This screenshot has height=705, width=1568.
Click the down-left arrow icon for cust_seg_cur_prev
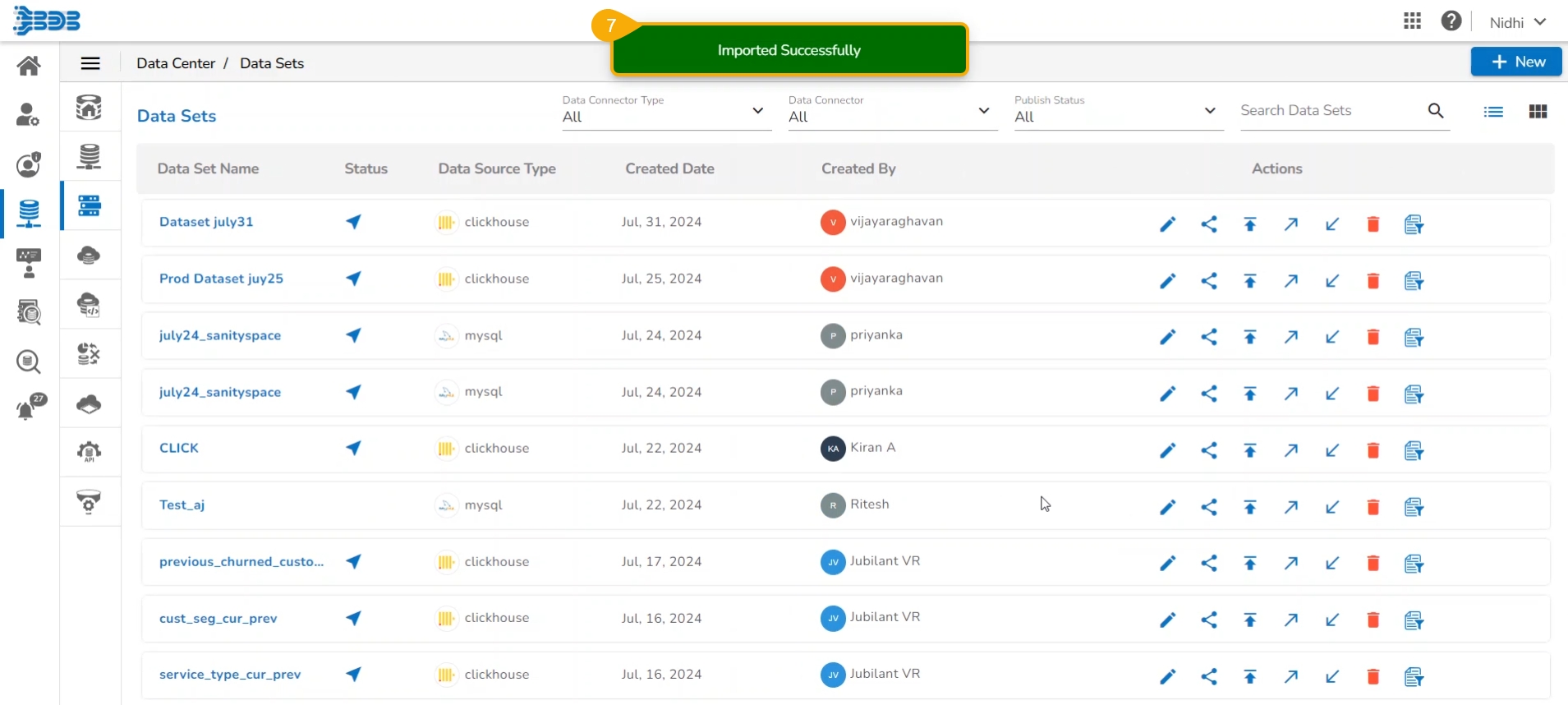click(x=1331, y=620)
